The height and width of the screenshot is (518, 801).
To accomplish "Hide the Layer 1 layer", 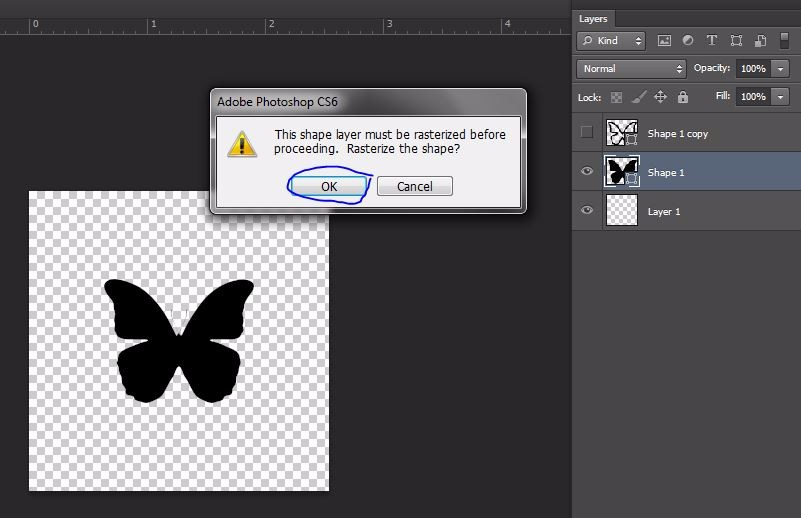I will click(587, 210).
